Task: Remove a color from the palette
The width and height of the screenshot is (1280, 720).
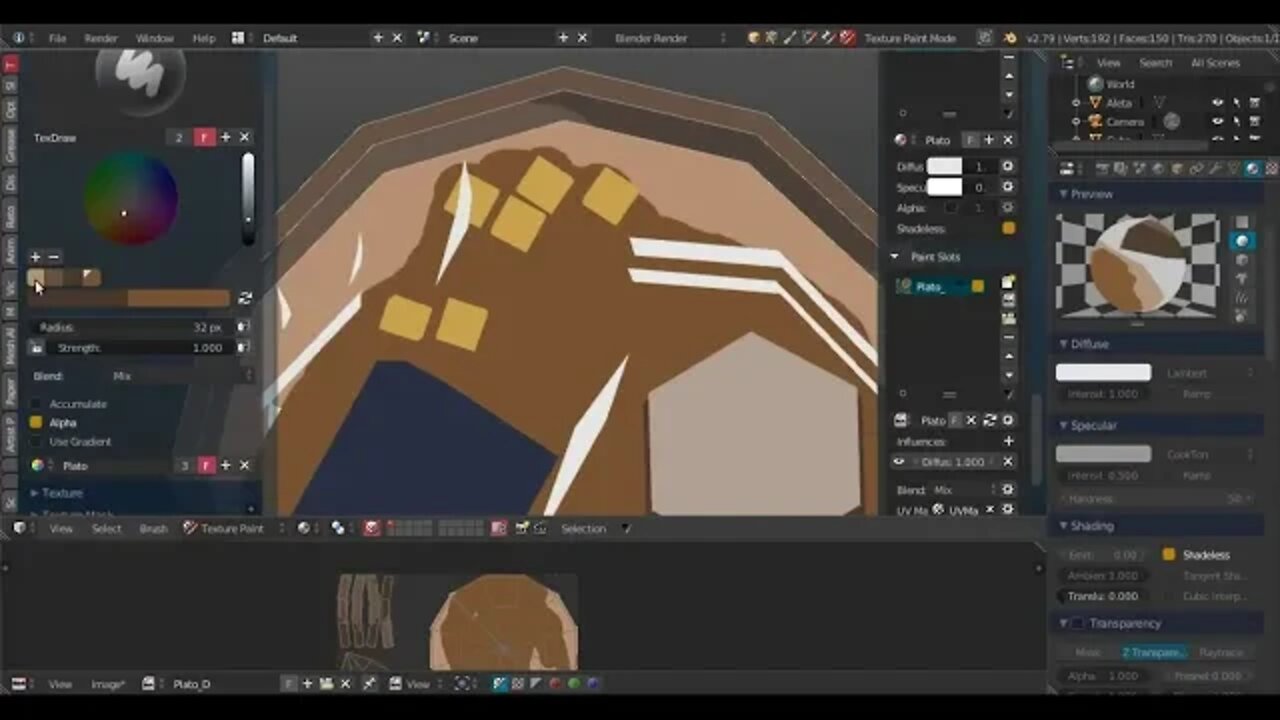Action: (x=54, y=257)
